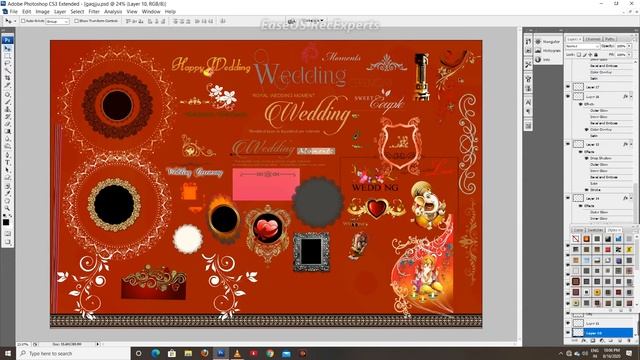Select the Quick Selection tool
The height and width of the screenshot is (360, 640).
pos(7,71)
